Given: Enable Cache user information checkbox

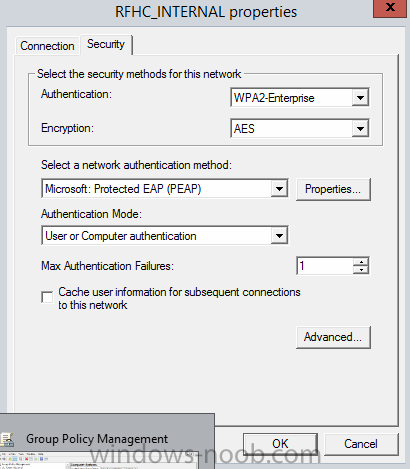Looking at the screenshot, I should coord(47,297).
